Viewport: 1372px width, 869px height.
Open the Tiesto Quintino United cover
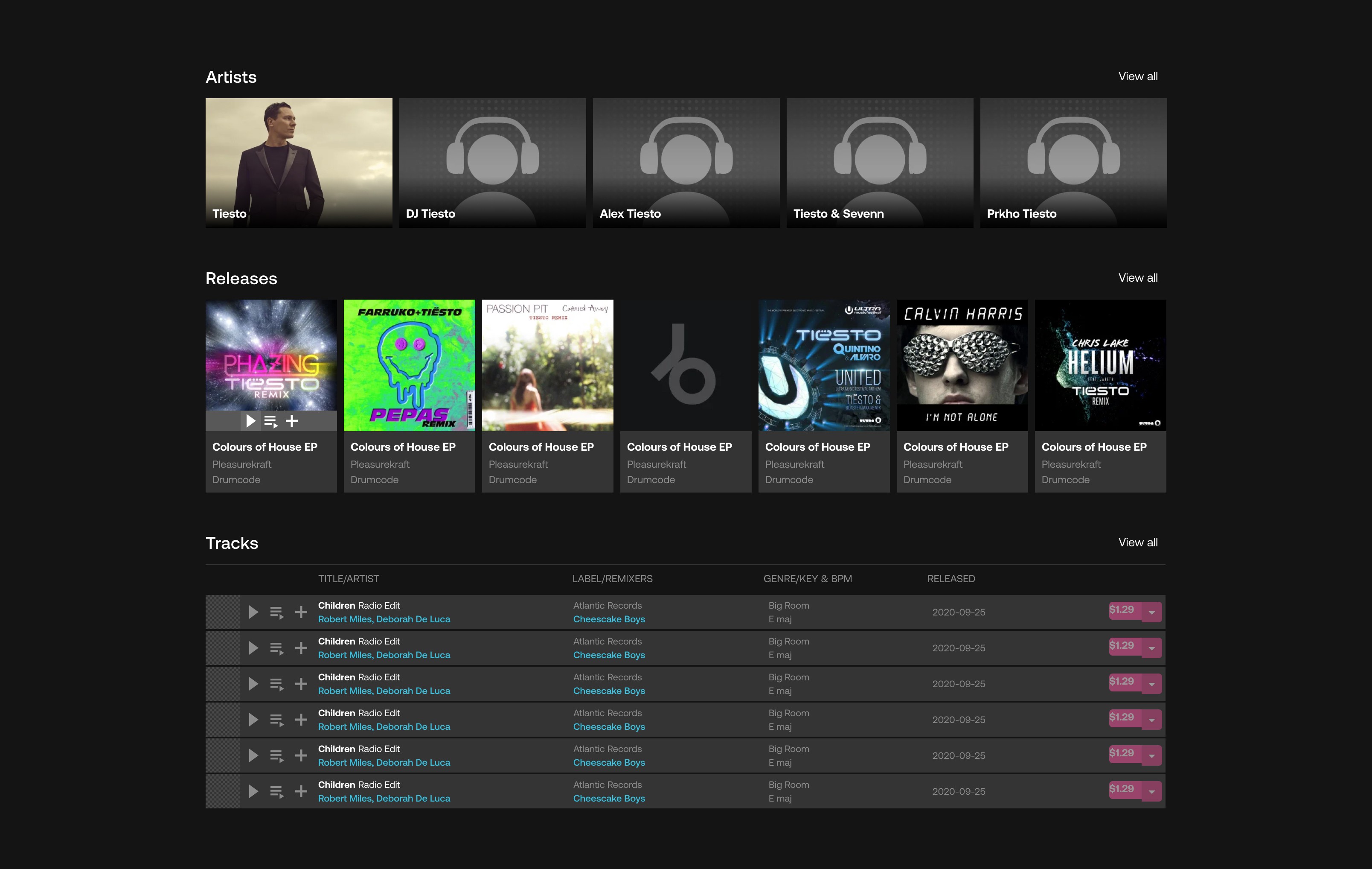[x=824, y=365]
